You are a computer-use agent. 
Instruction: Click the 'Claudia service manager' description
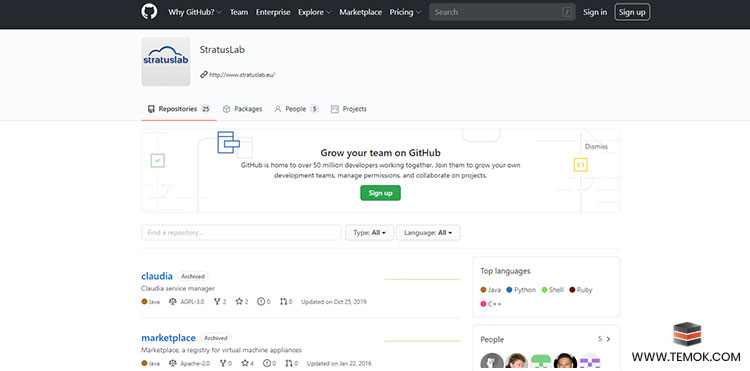pyautogui.click(x=178, y=288)
